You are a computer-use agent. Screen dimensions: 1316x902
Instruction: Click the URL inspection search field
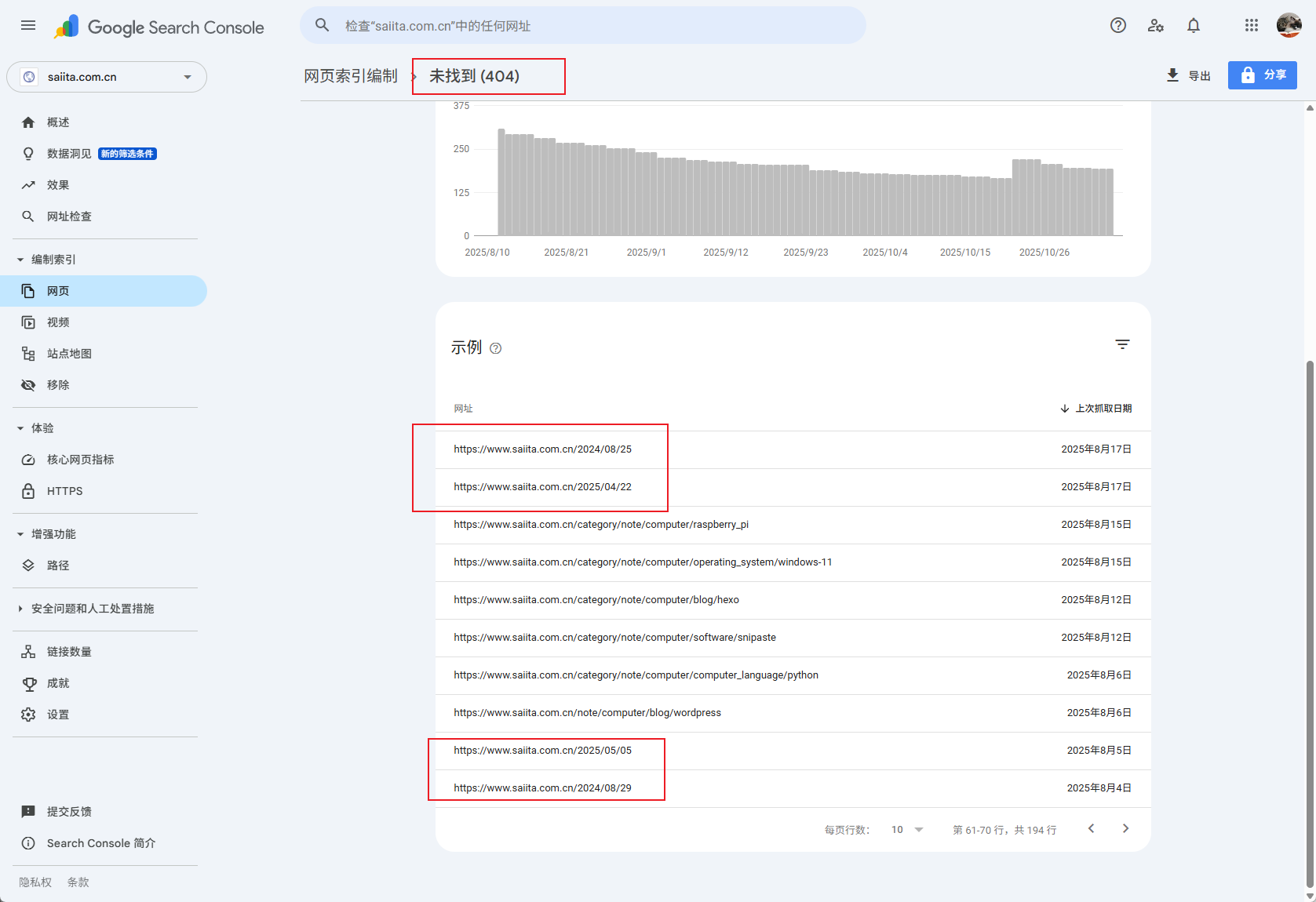tap(582, 25)
